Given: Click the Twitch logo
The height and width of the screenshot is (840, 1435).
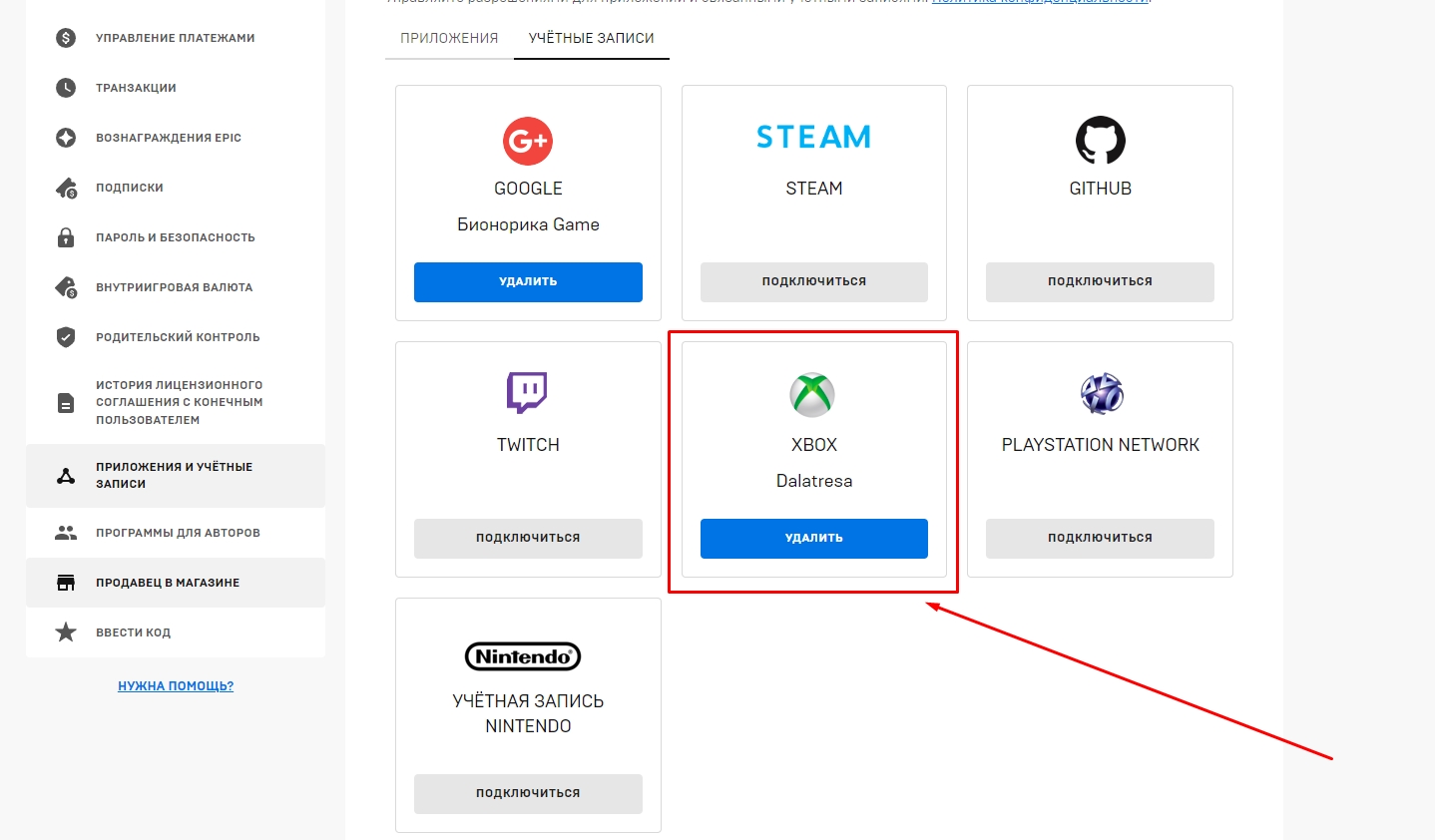Looking at the screenshot, I should [x=527, y=393].
